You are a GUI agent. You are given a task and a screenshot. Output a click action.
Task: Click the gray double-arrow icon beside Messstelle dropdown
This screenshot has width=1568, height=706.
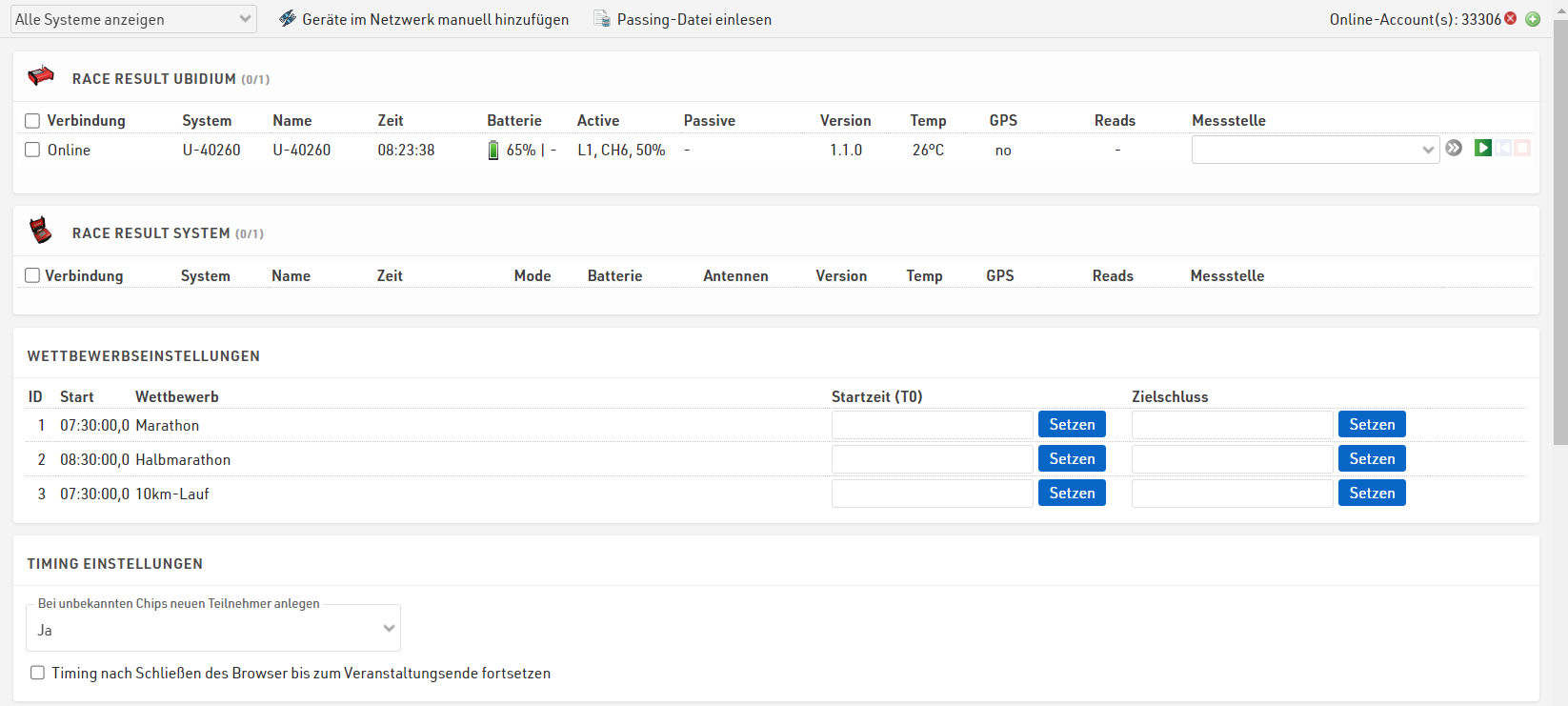pos(1454,148)
